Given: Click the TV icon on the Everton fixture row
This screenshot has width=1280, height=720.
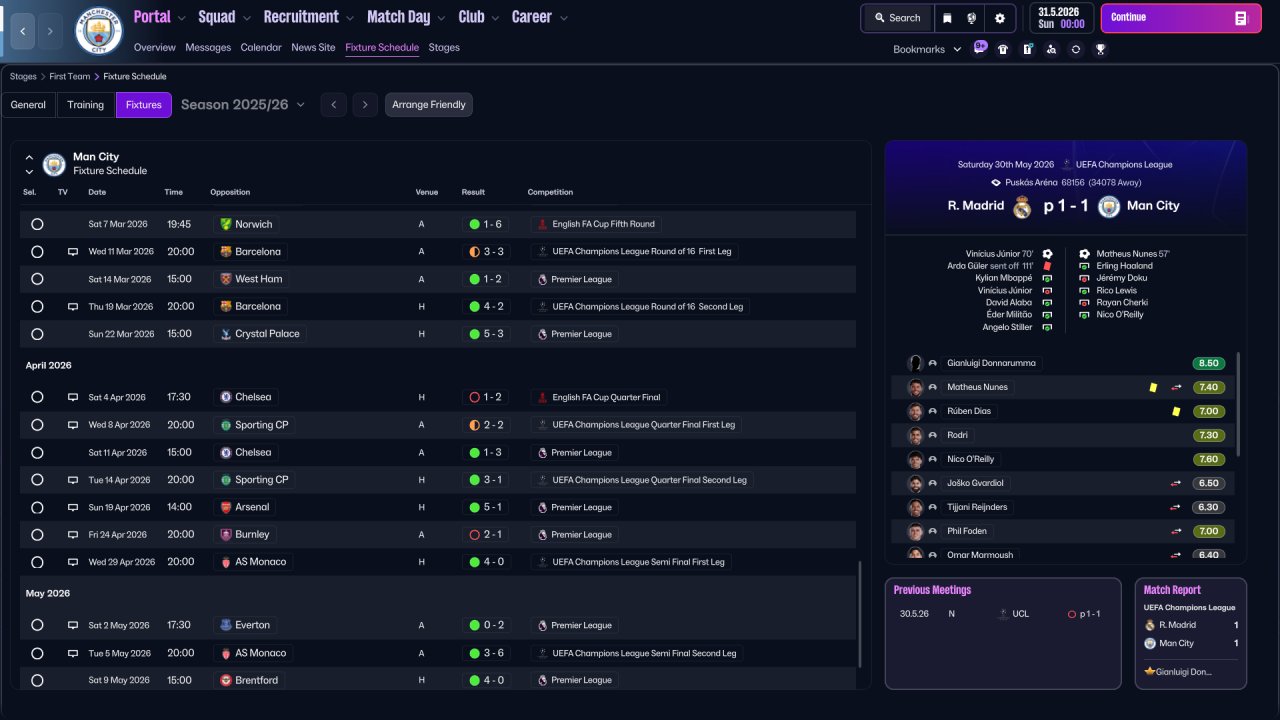Looking at the screenshot, I should 73,625.
